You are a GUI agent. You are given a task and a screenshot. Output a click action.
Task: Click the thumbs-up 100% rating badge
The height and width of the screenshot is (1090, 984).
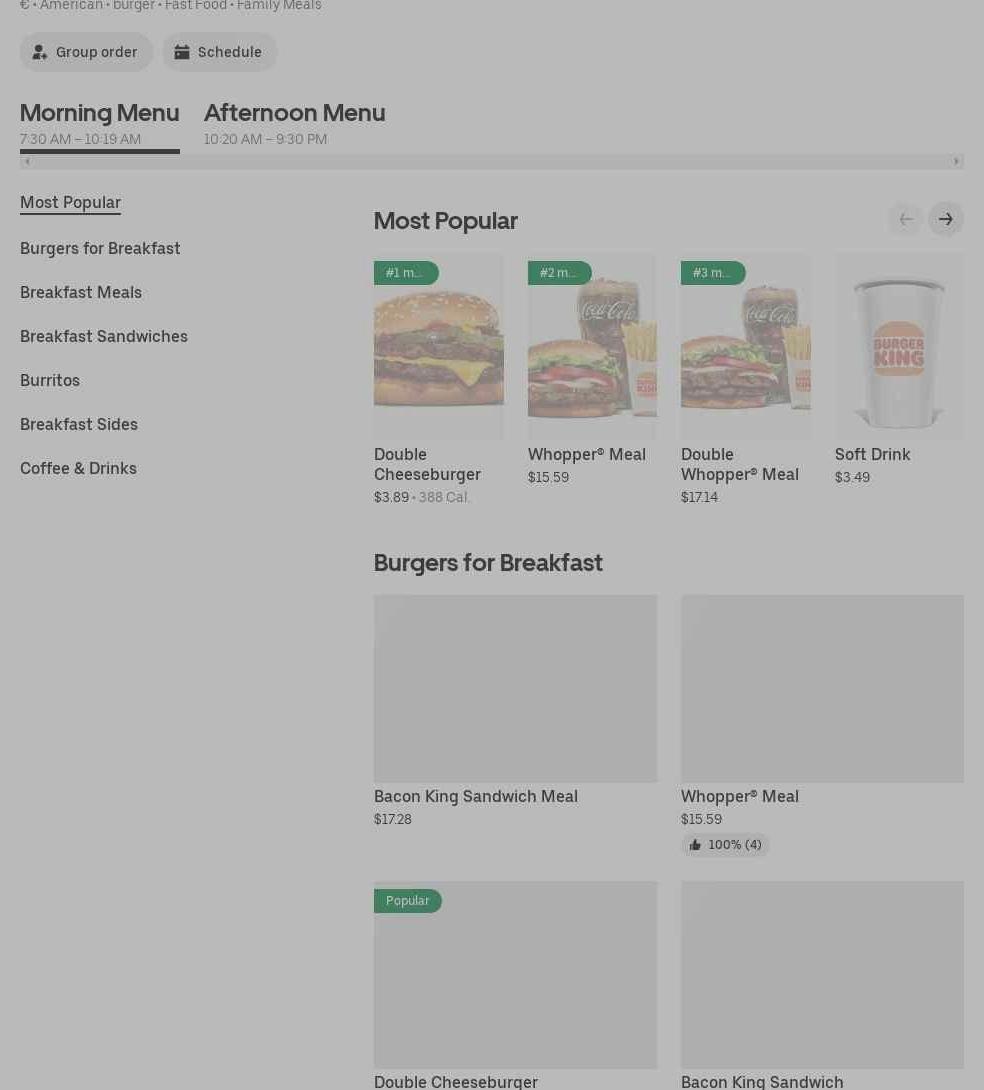tap(726, 845)
